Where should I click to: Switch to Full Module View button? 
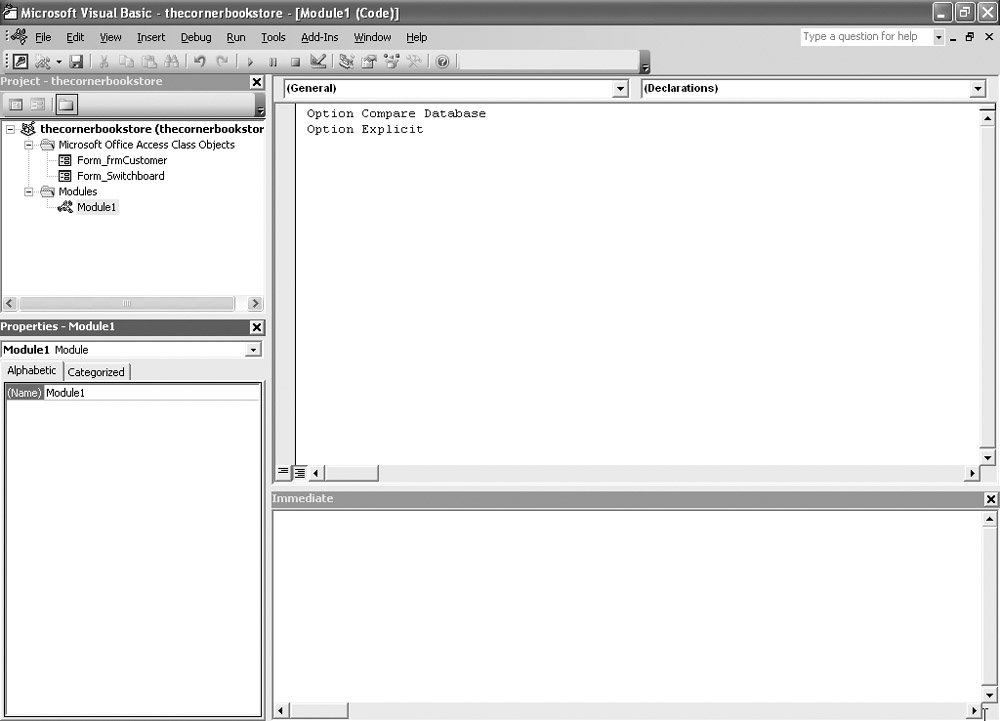[x=299, y=472]
